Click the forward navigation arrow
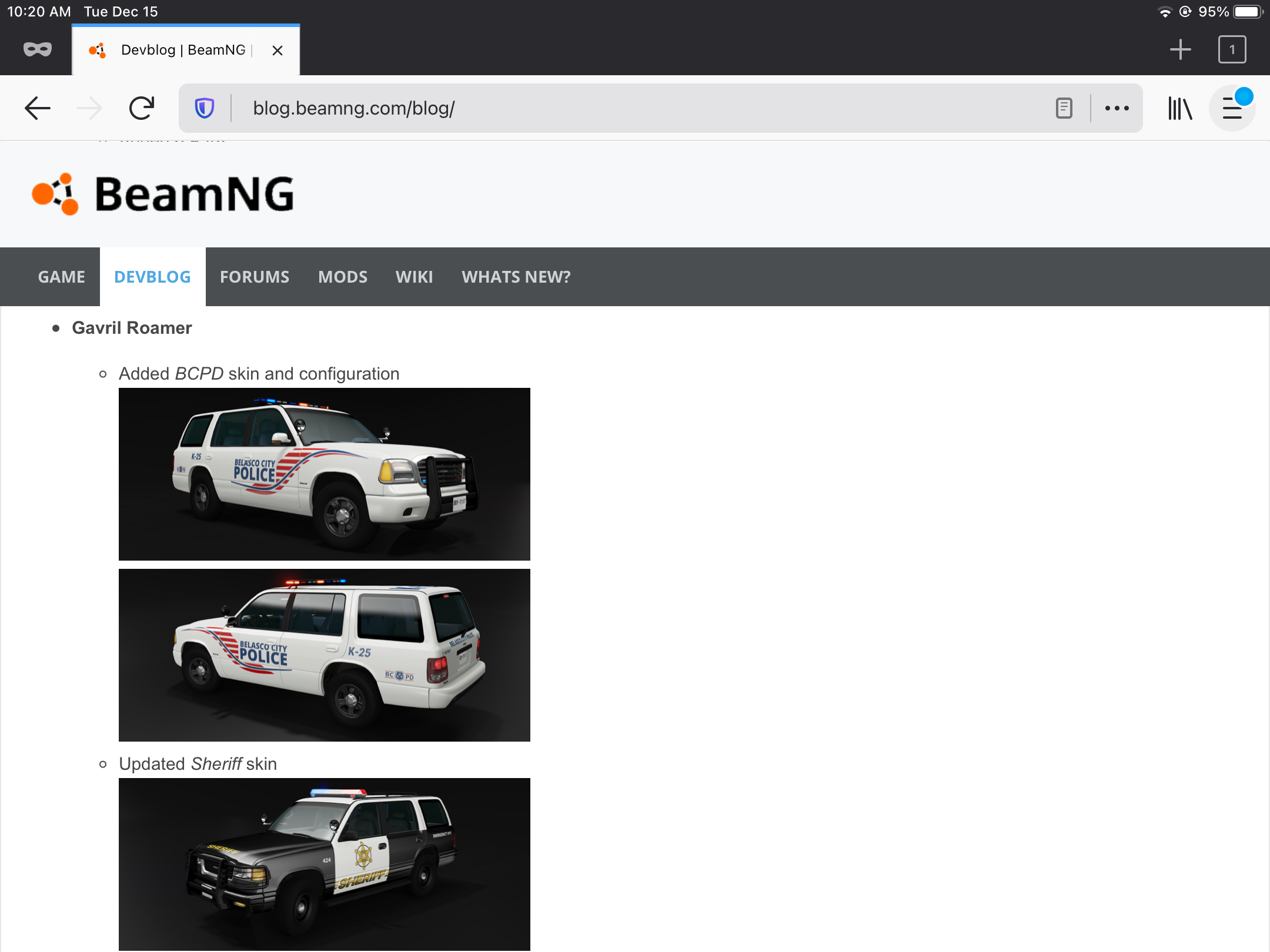 tap(89, 108)
